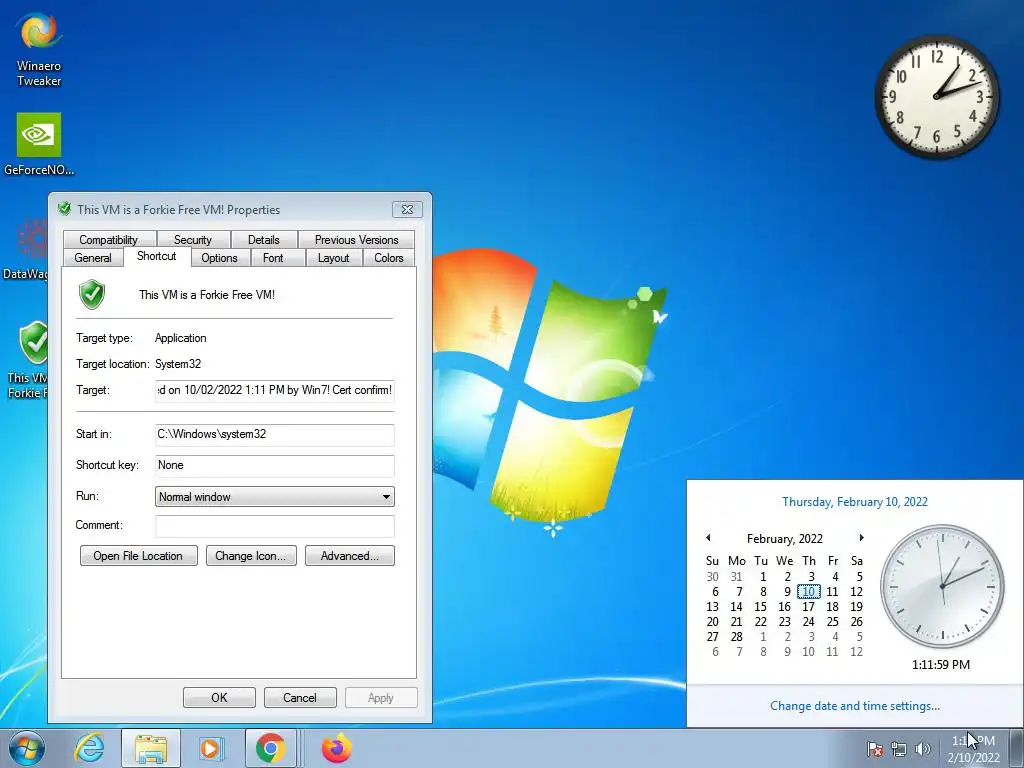The width and height of the screenshot is (1024, 768).
Task: Select the Shortcut tab
Action: point(157,256)
